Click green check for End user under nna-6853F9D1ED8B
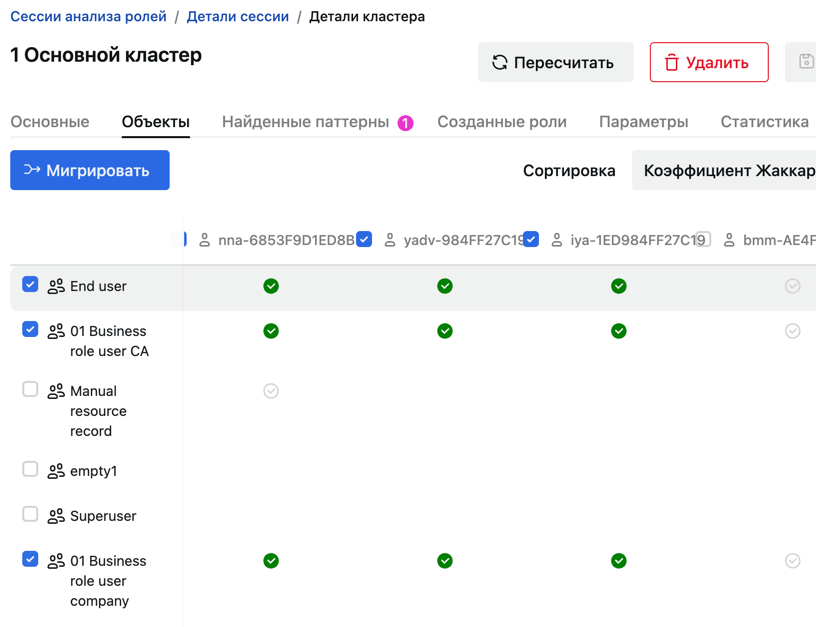Screen dimensions: 816x627 point(271,286)
